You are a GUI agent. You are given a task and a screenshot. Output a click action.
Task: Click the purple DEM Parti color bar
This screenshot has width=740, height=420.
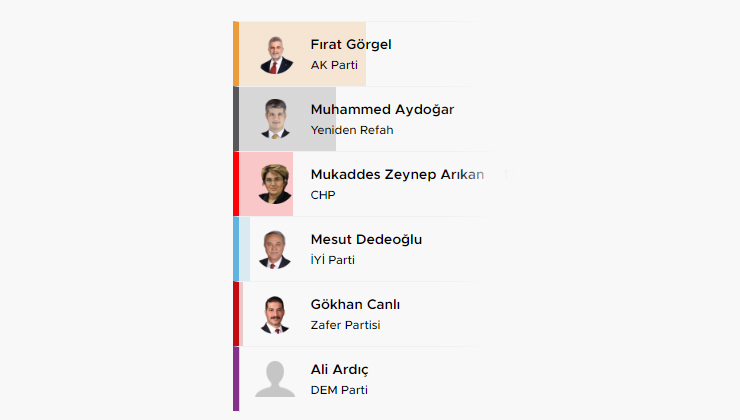pos(236,379)
